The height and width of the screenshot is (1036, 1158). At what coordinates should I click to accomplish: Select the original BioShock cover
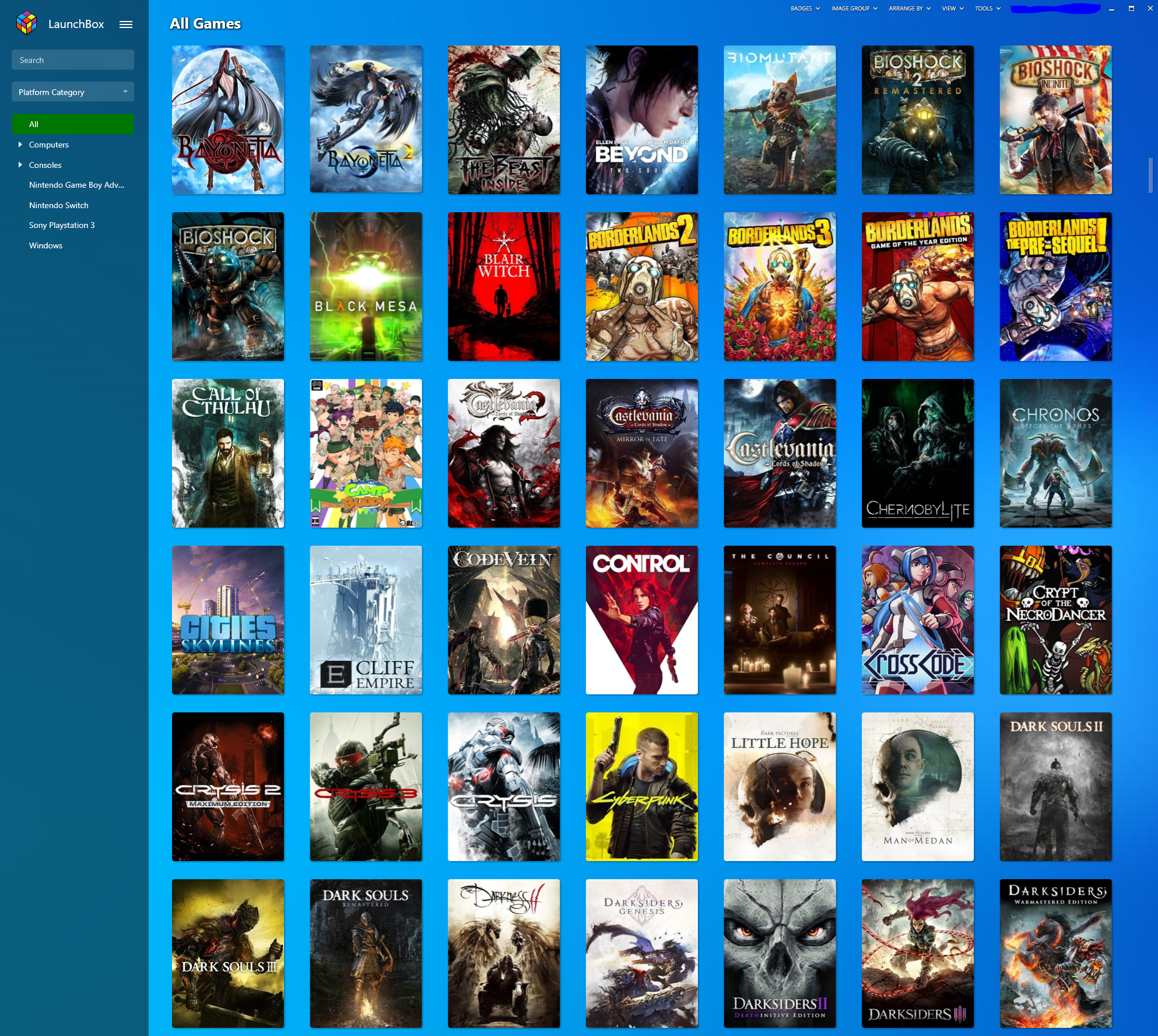tap(228, 287)
